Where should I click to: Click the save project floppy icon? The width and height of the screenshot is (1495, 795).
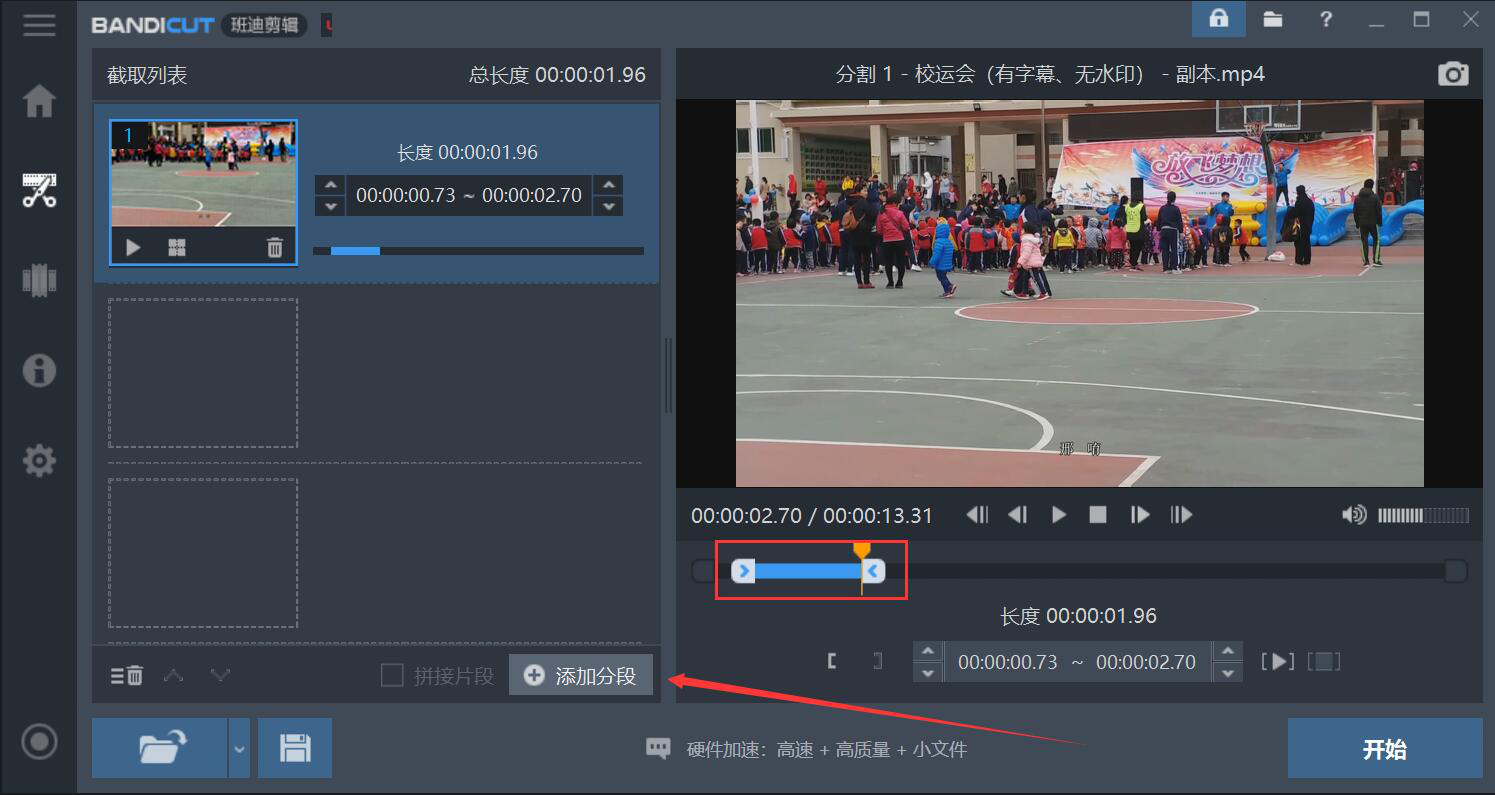(295, 748)
